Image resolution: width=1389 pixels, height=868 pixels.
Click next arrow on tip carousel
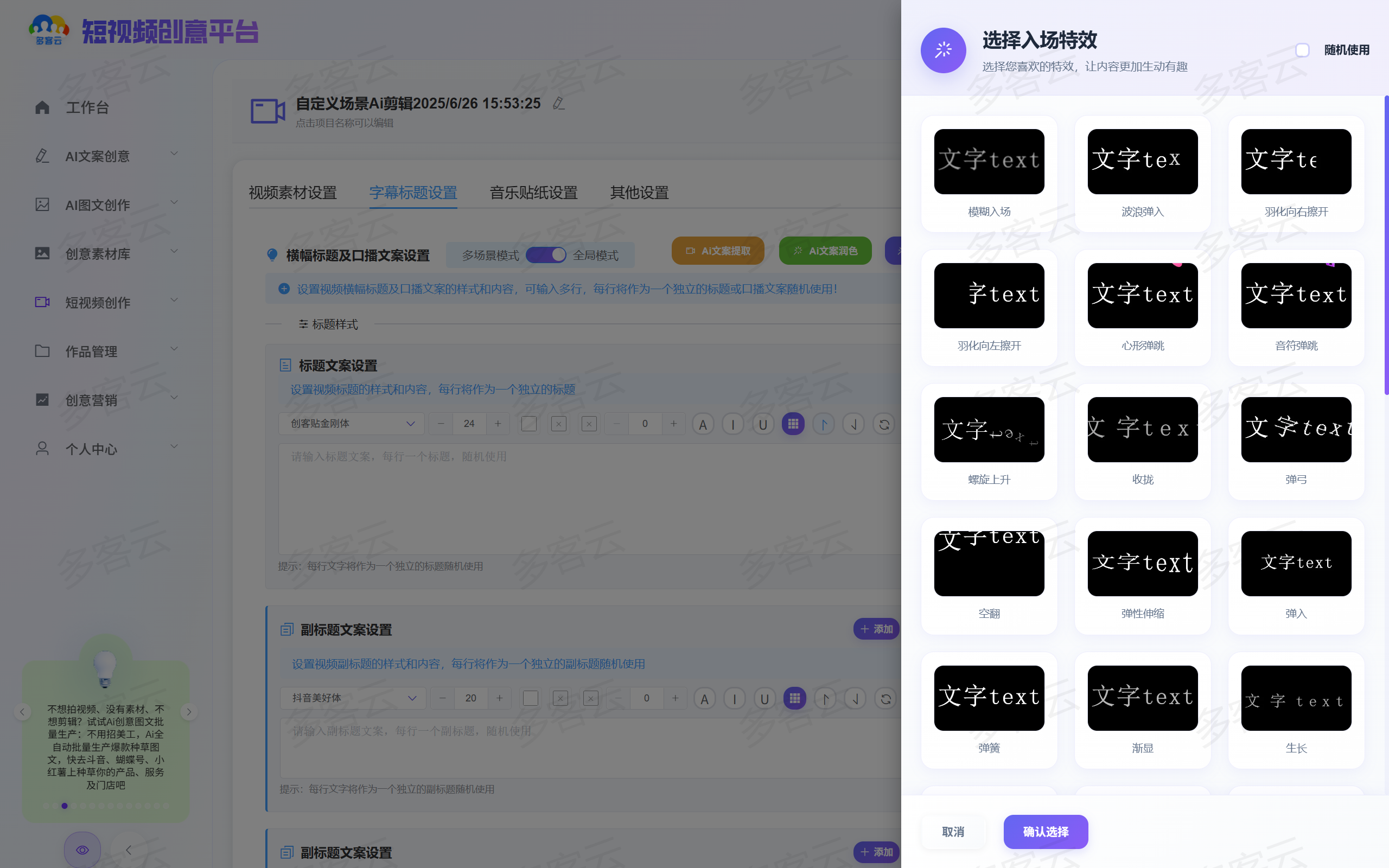(x=189, y=712)
